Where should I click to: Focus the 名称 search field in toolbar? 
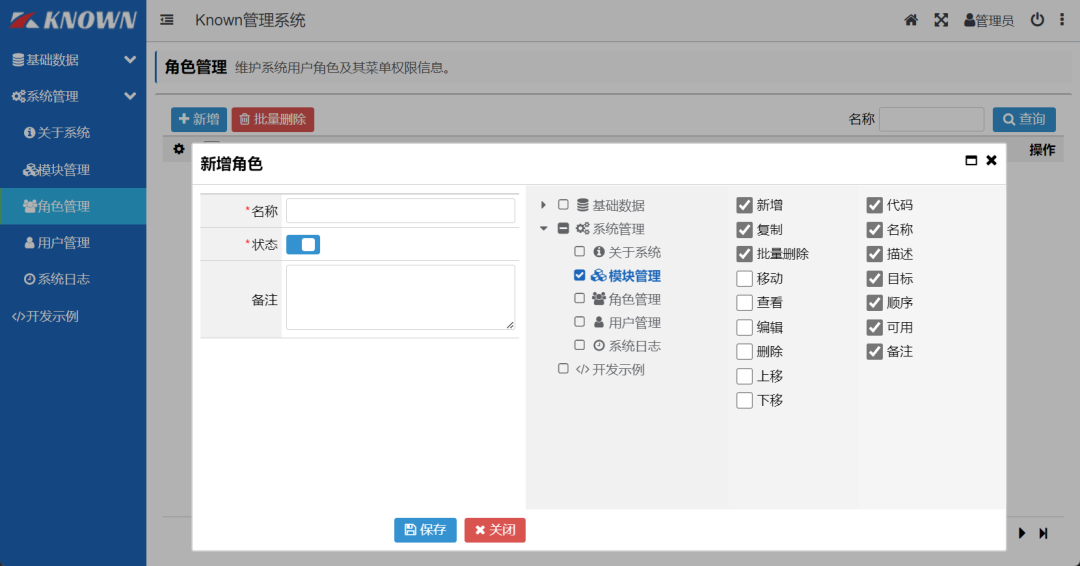click(x=931, y=119)
